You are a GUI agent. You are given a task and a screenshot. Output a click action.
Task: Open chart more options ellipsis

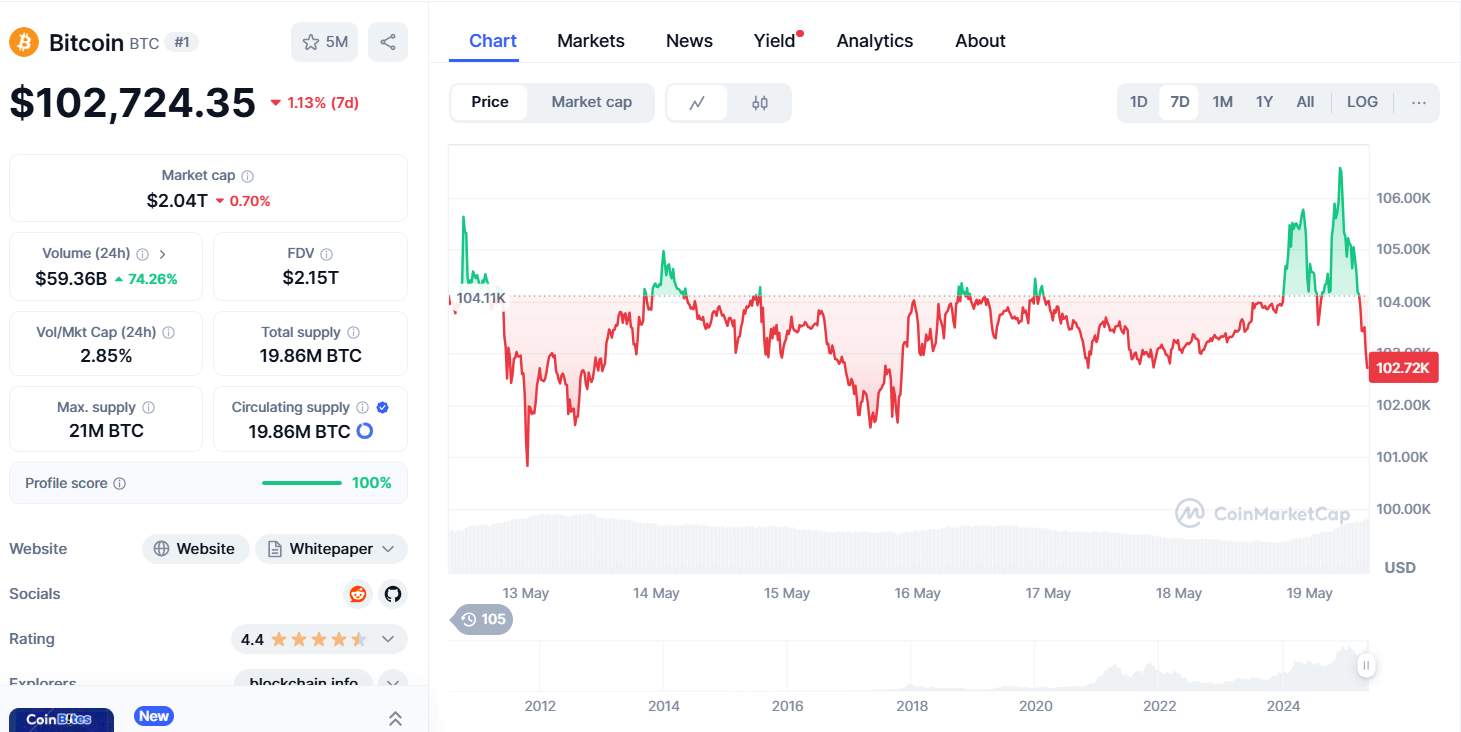(1418, 102)
